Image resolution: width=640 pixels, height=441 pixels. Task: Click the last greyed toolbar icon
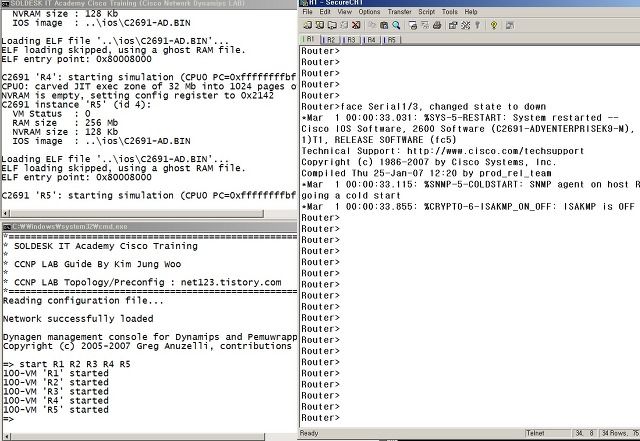click(x=509, y=25)
